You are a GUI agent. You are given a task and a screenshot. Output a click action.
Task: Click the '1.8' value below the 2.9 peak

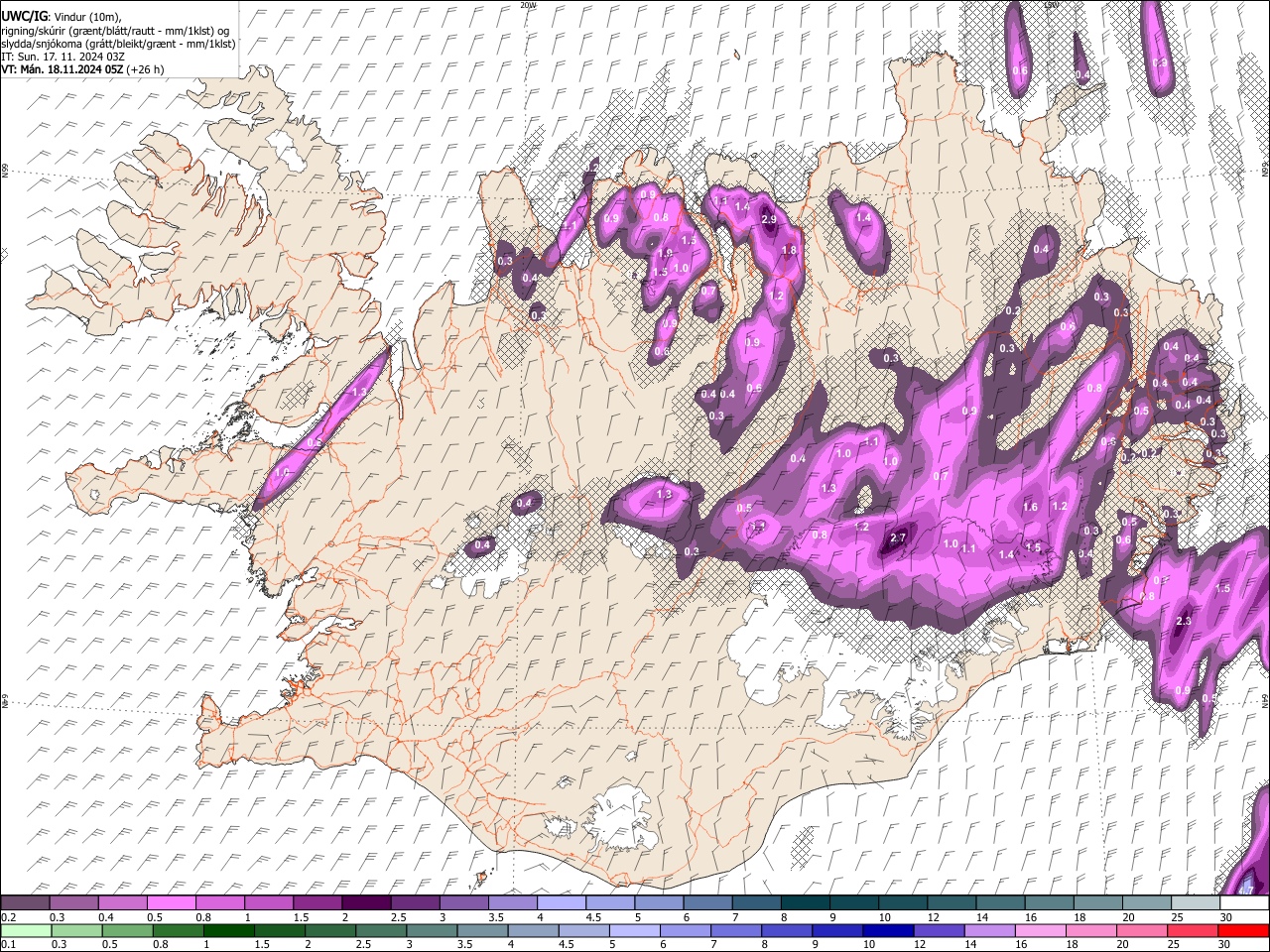coord(790,251)
